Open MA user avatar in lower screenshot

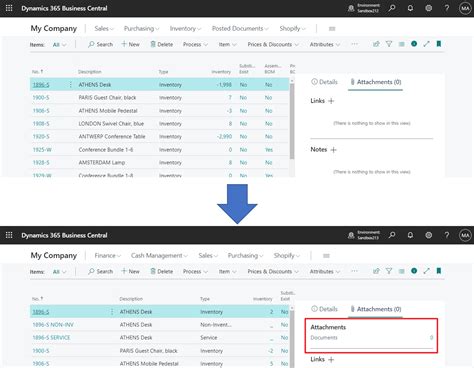(x=465, y=235)
